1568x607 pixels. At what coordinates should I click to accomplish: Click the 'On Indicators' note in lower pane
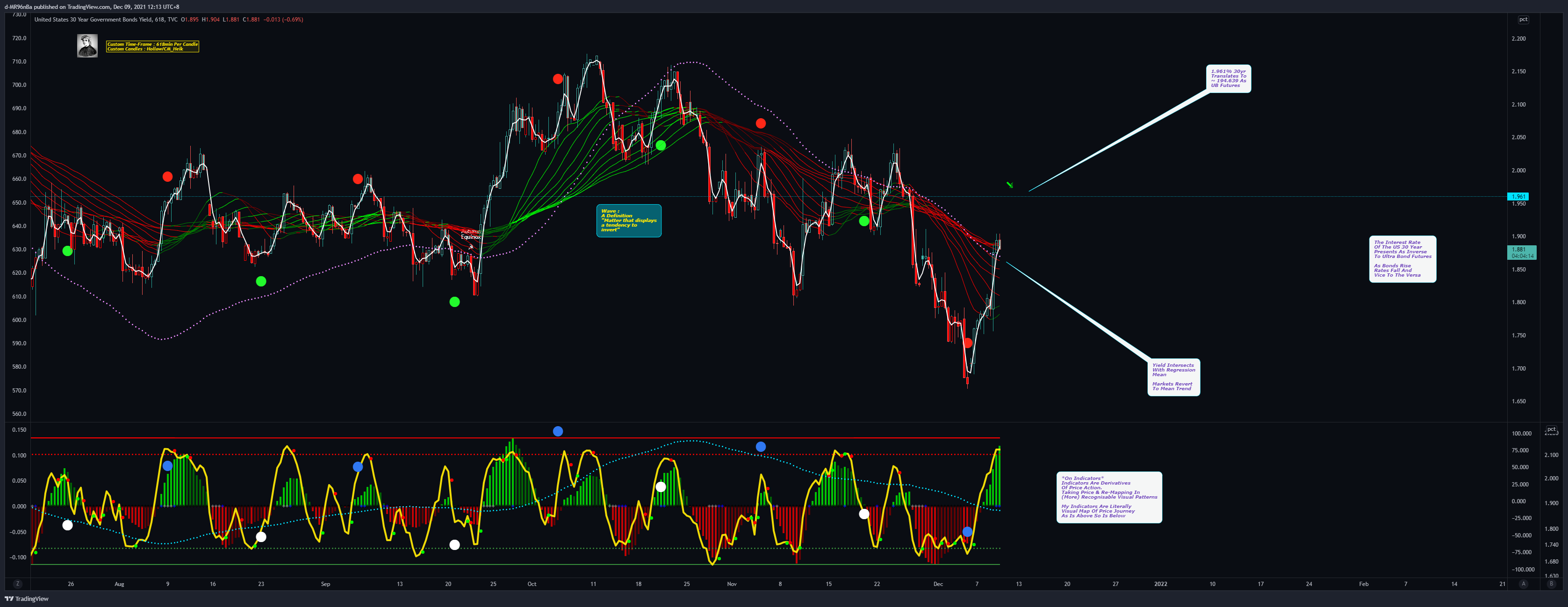point(1109,497)
